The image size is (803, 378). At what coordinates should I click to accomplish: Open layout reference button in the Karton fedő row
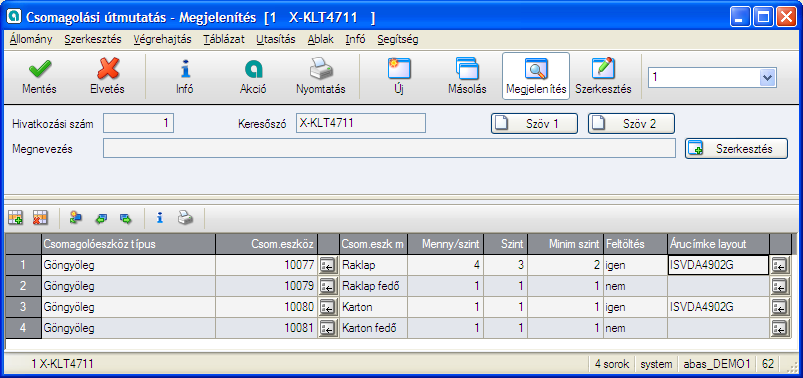tap(779, 328)
